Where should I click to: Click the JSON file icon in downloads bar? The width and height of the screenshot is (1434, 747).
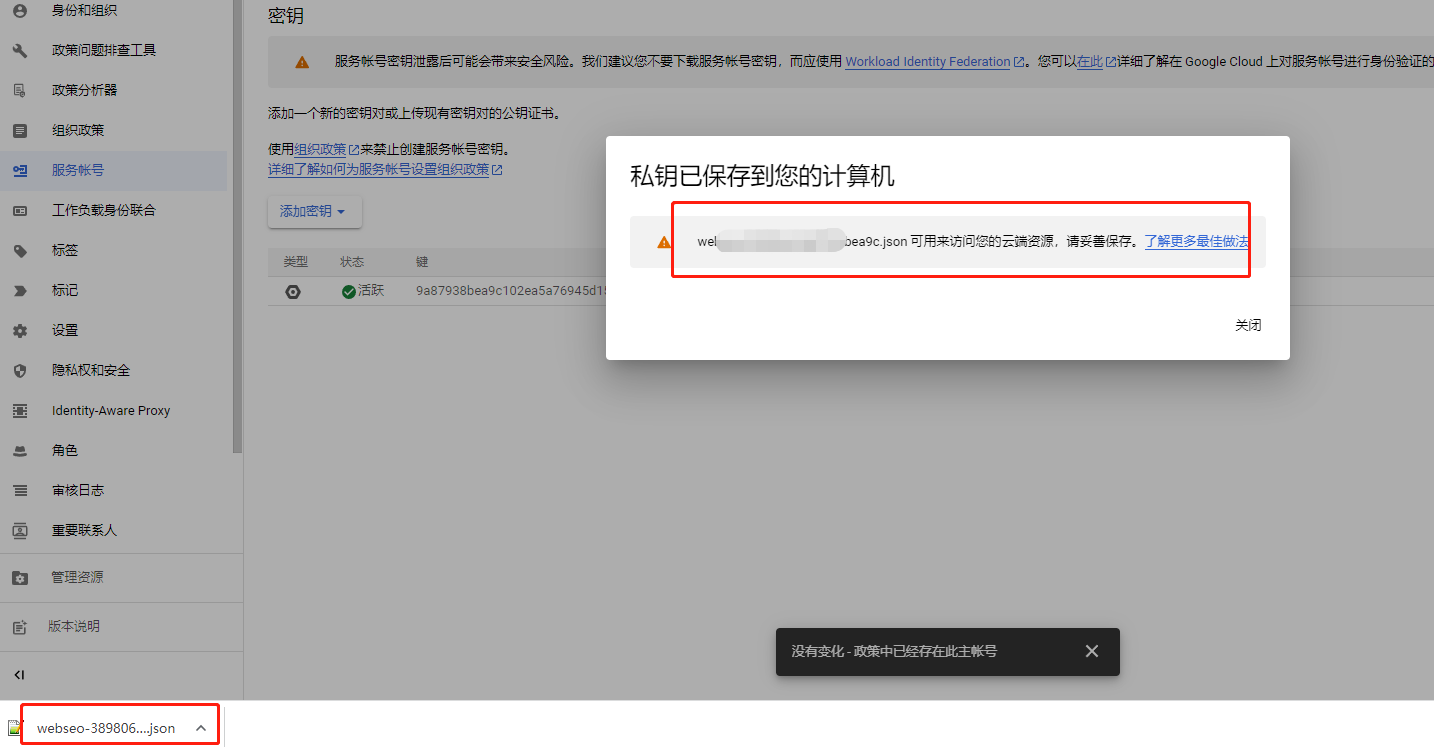[x=14, y=728]
